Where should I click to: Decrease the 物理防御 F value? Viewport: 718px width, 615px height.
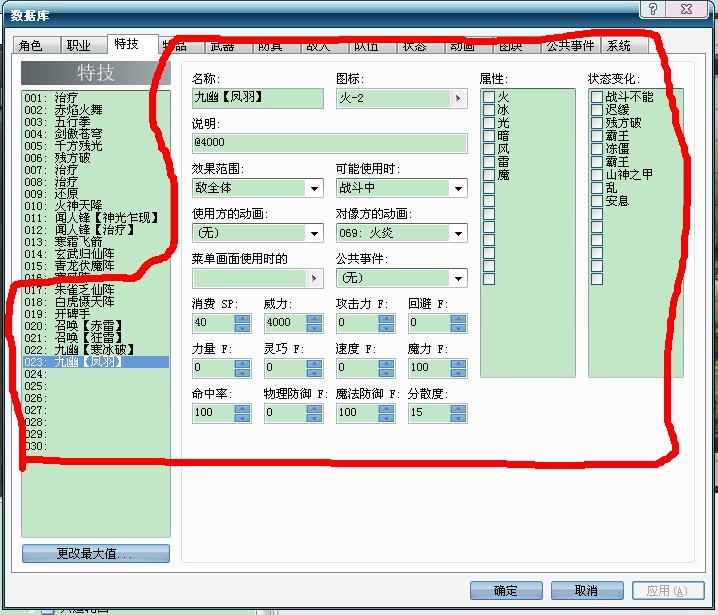(x=314, y=417)
